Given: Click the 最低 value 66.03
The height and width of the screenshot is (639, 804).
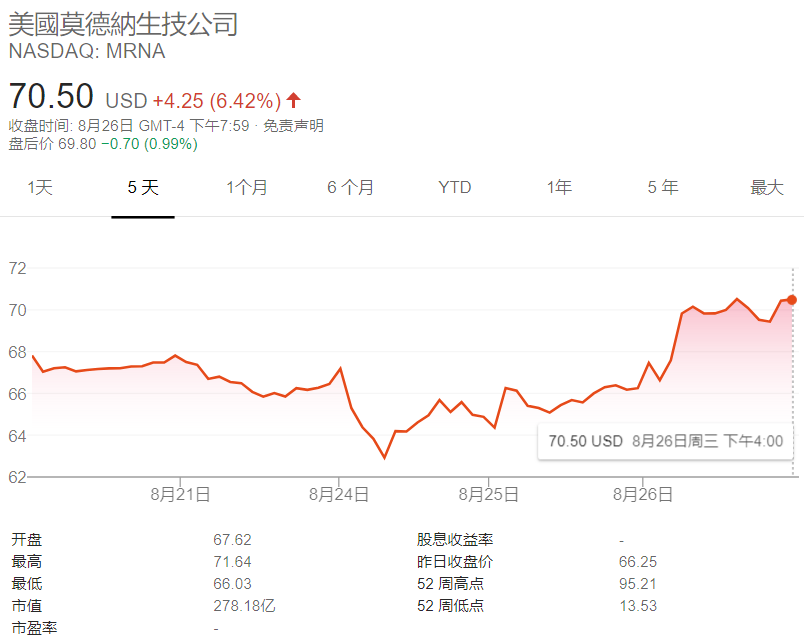Looking at the screenshot, I should pyautogui.click(x=232, y=584).
